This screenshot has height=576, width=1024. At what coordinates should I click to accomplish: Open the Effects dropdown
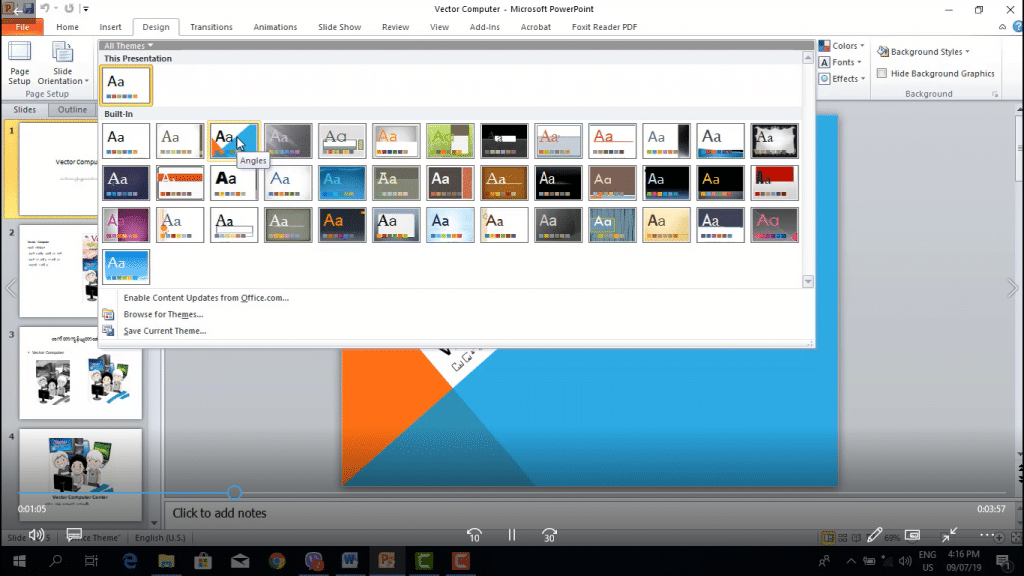tap(842, 78)
